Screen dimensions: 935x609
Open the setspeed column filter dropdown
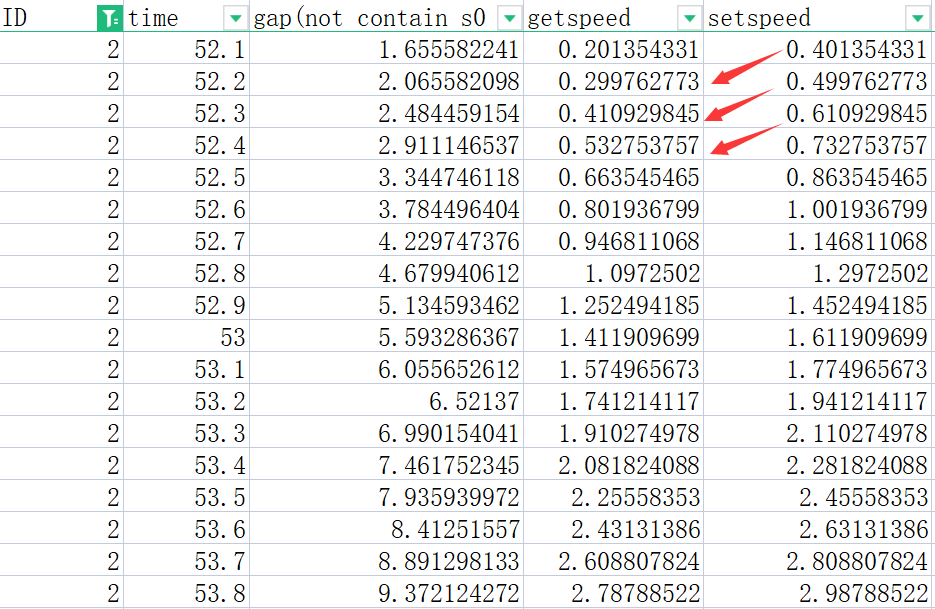coord(917,18)
